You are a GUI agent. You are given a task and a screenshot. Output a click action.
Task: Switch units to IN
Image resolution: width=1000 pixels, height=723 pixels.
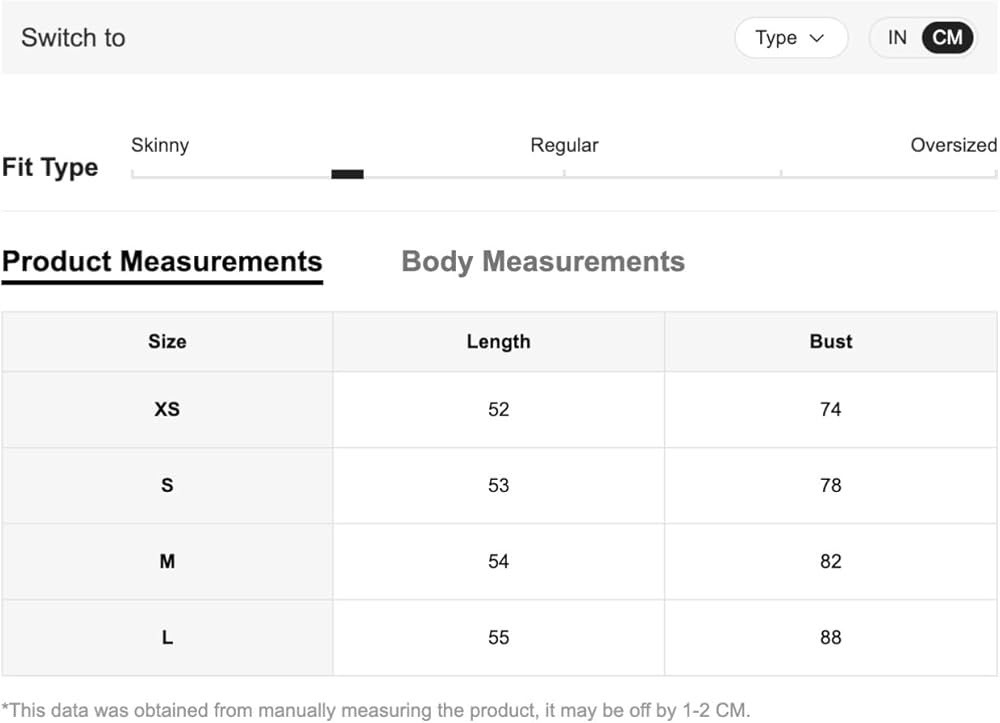tap(897, 38)
